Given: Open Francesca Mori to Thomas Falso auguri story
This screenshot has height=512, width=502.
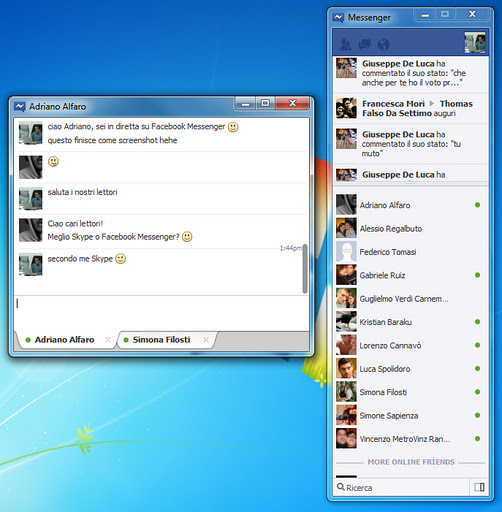Looking at the screenshot, I should (x=411, y=108).
